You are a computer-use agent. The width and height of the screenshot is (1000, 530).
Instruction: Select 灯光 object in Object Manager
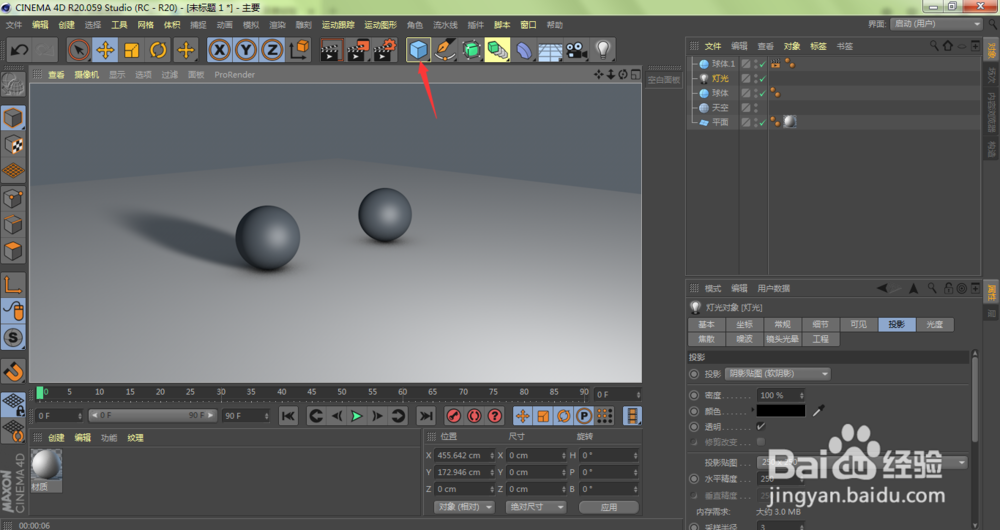[720, 78]
